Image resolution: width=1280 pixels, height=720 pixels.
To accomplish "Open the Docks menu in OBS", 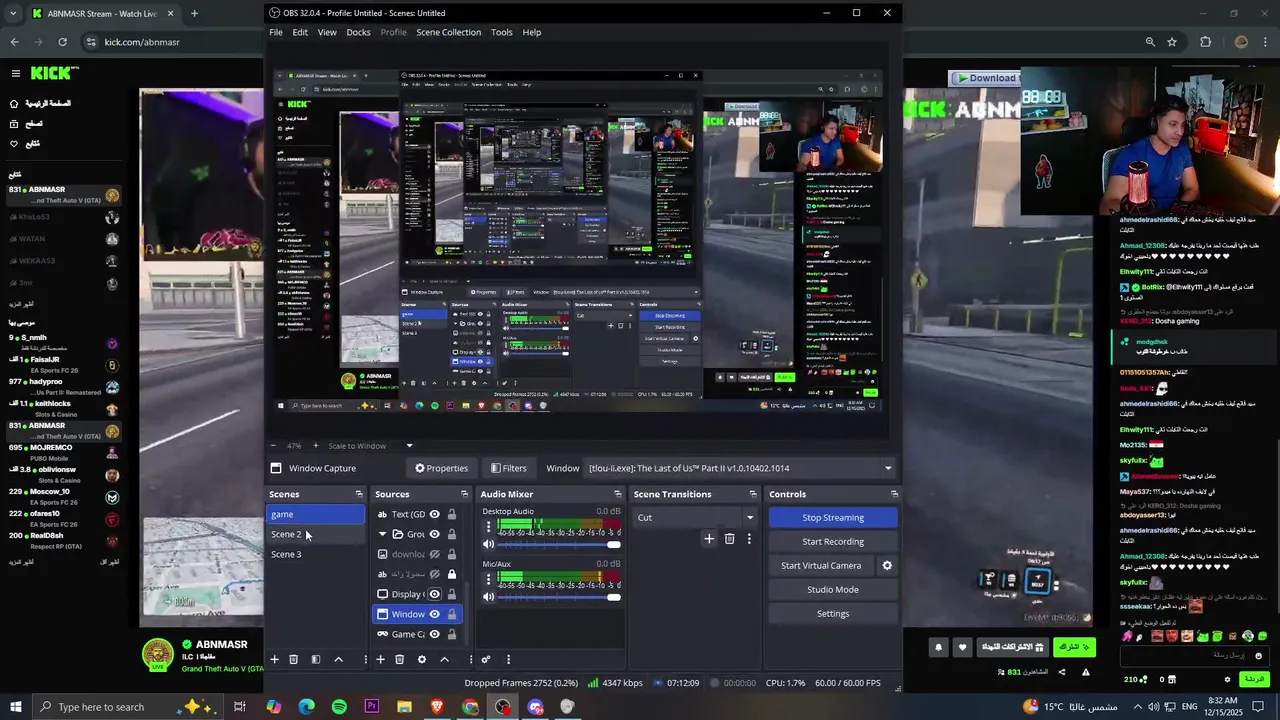I will [358, 32].
